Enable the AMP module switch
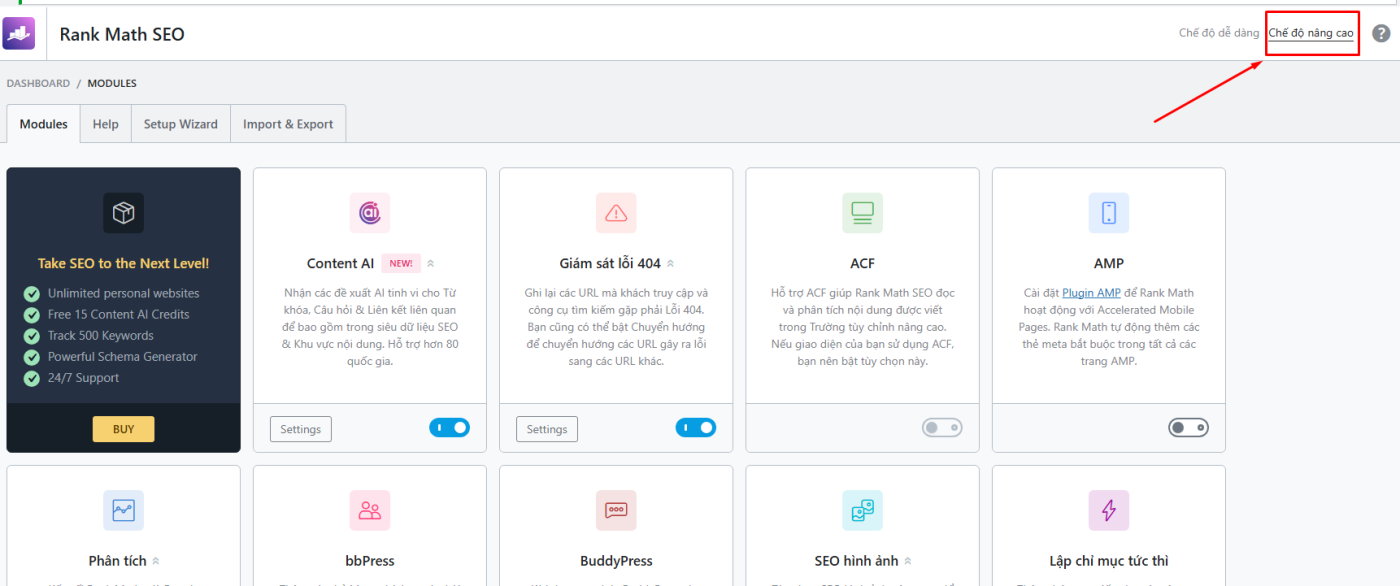Image resolution: width=1400 pixels, height=586 pixels. (x=1188, y=428)
